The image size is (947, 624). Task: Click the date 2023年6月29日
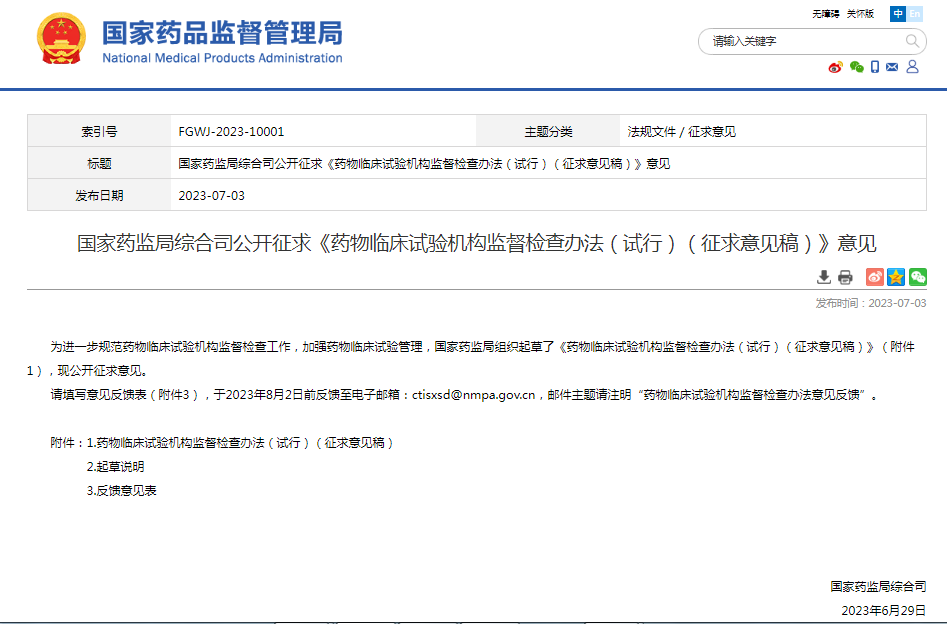tap(884, 610)
